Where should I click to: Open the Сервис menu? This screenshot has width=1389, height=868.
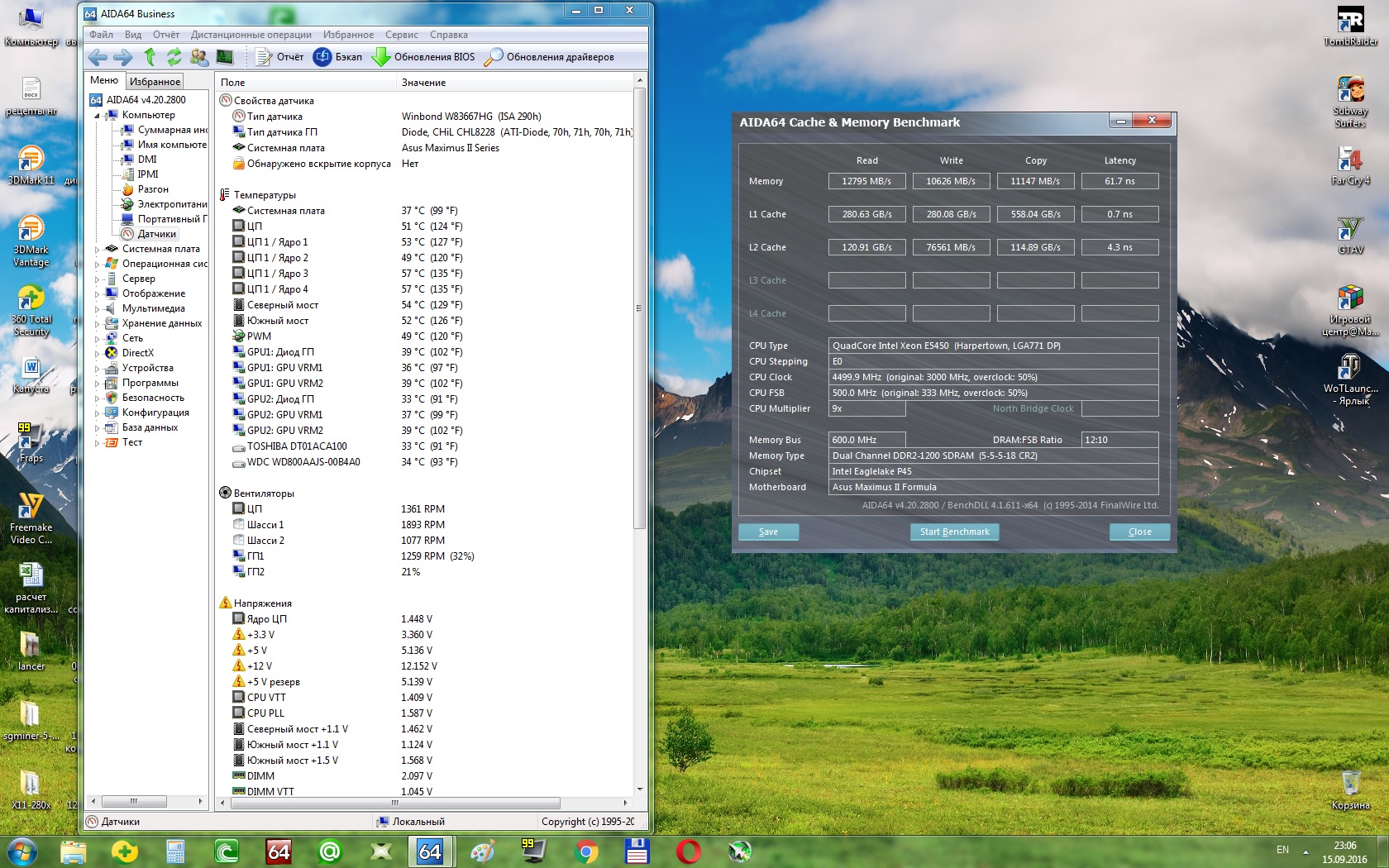401,35
